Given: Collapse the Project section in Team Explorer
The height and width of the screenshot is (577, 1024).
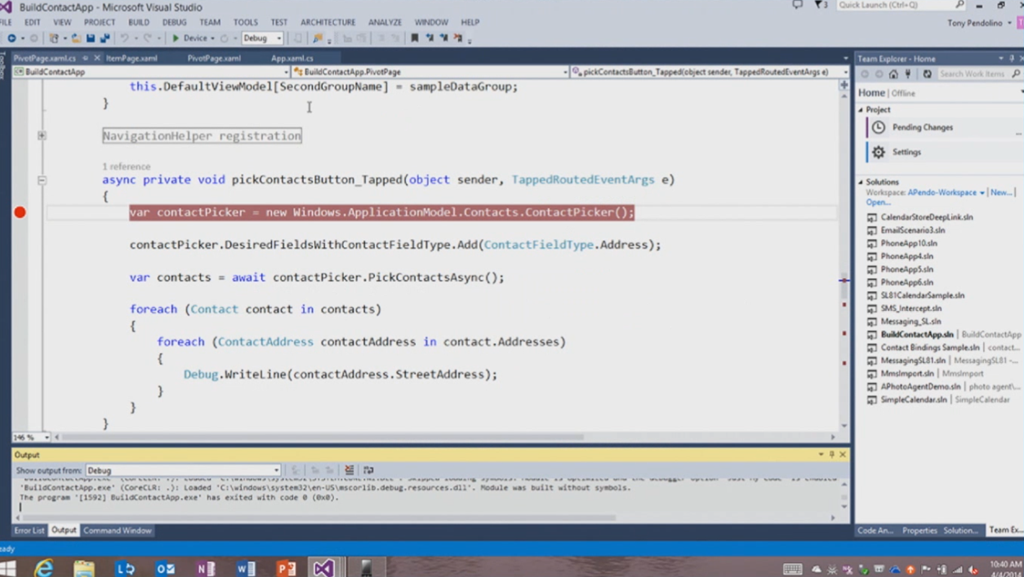Looking at the screenshot, I should (861, 110).
